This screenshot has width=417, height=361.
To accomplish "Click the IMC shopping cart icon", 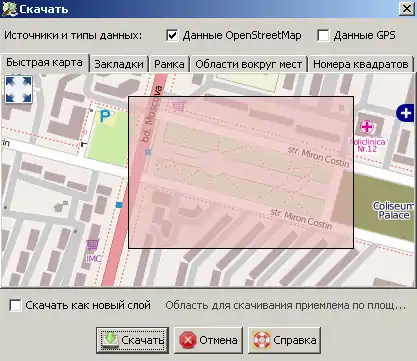I will [93, 245].
